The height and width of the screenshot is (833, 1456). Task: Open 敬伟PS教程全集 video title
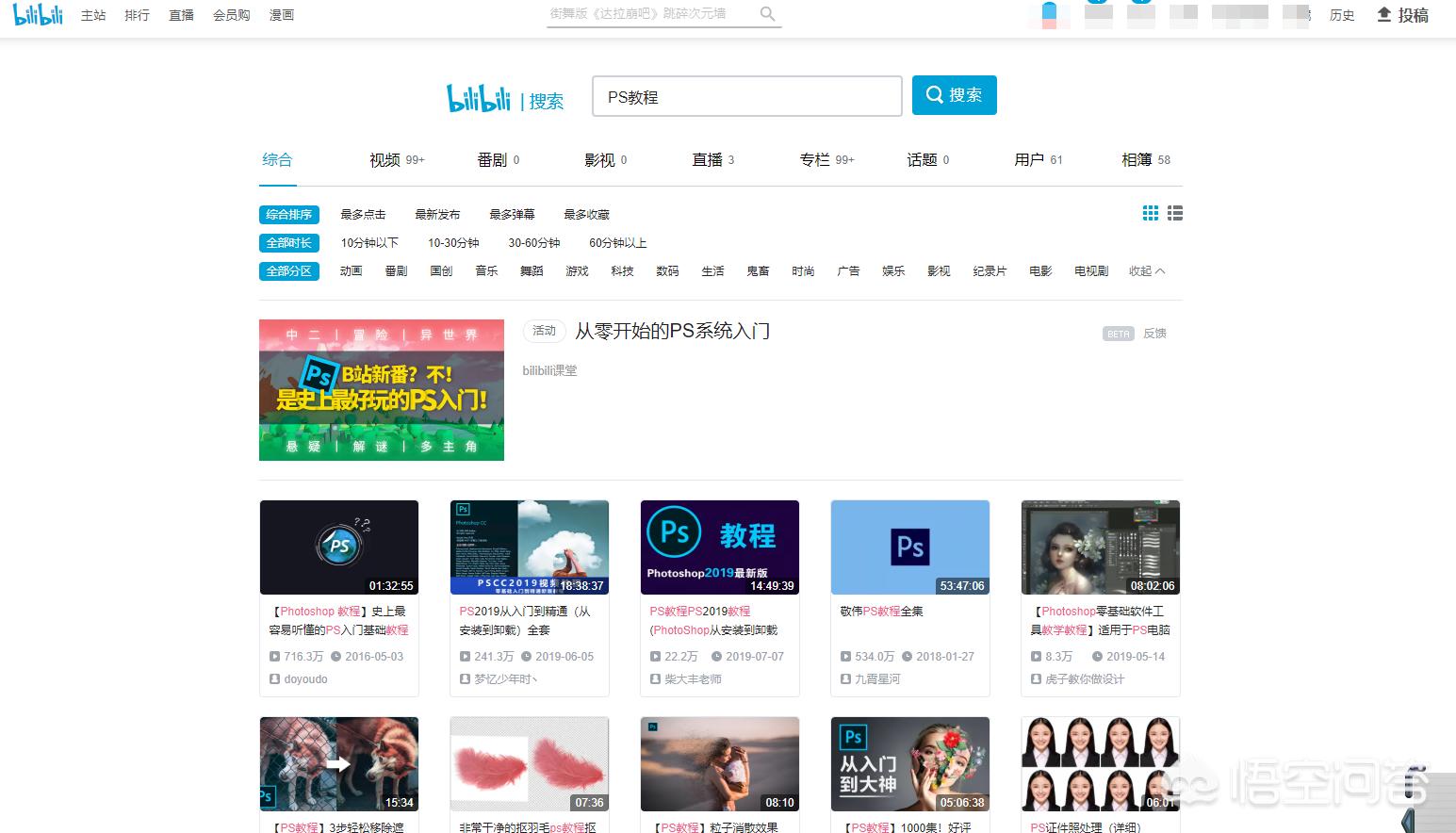coord(881,612)
